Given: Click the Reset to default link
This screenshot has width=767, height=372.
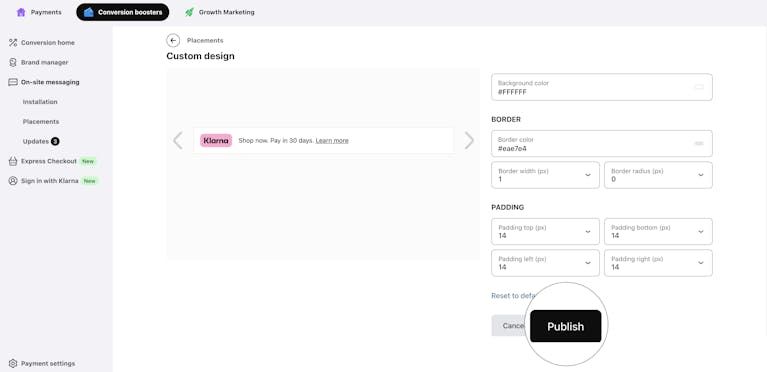Looking at the screenshot, I should click(x=514, y=296).
